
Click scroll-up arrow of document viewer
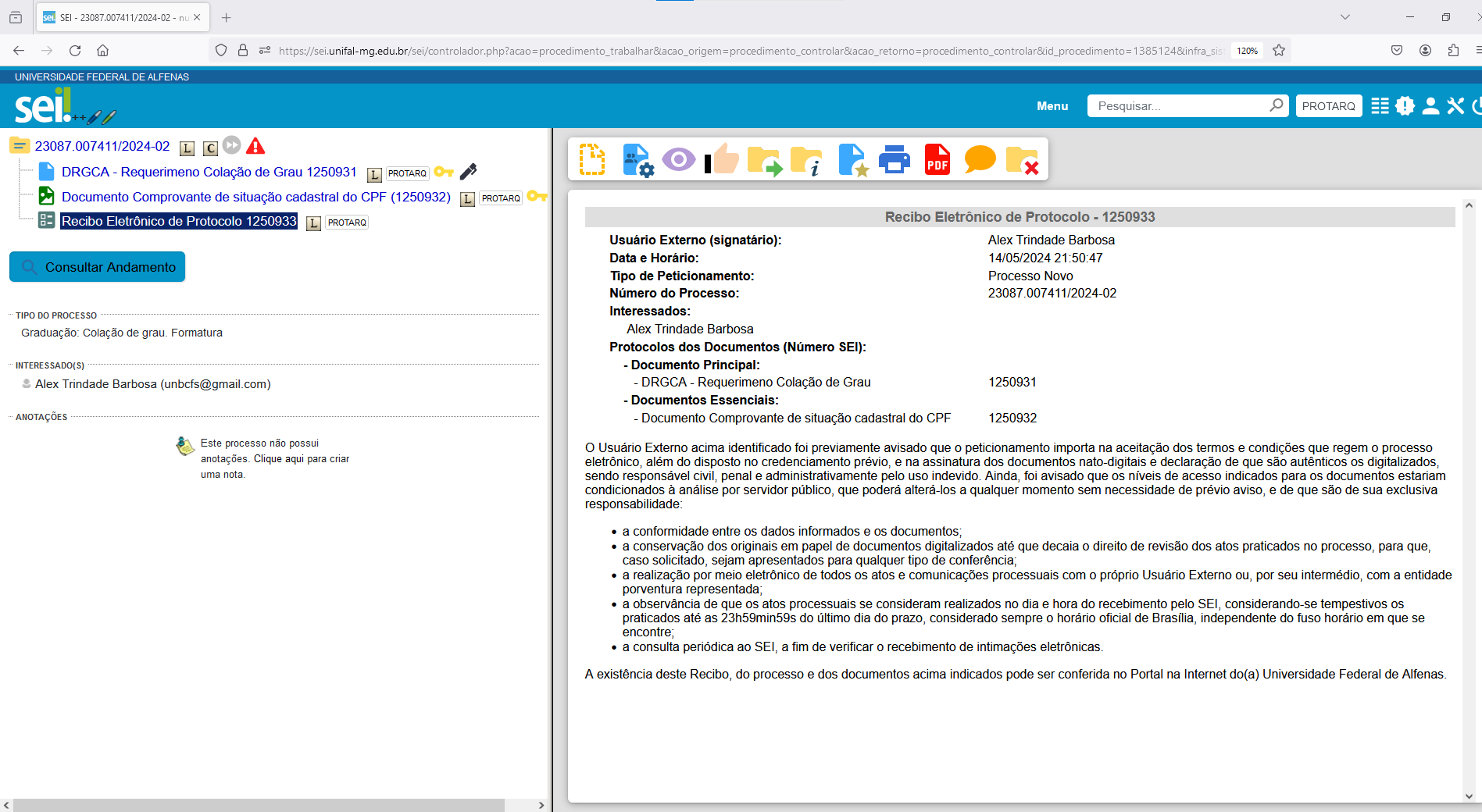pyautogui.click(x=1469, y=205)
